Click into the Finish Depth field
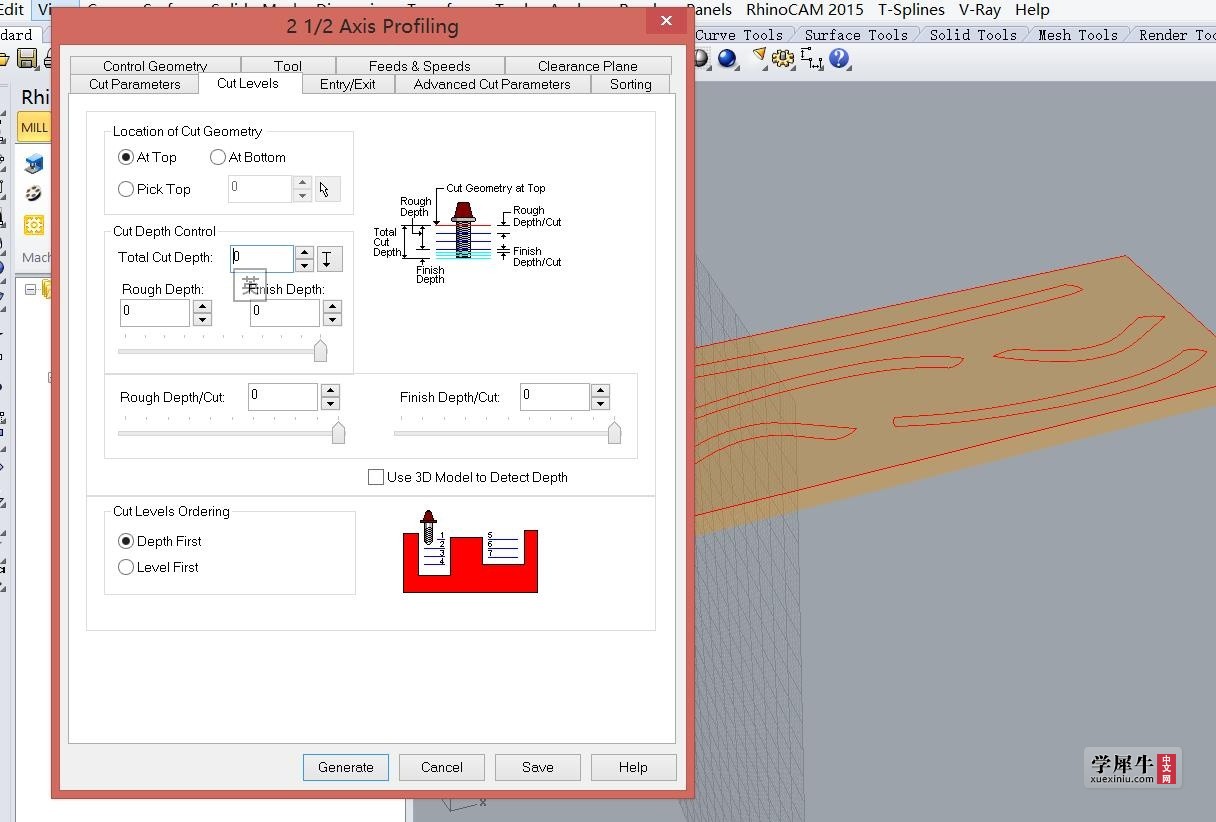The width and height of the screenshot is (1216, 822). 285,313
